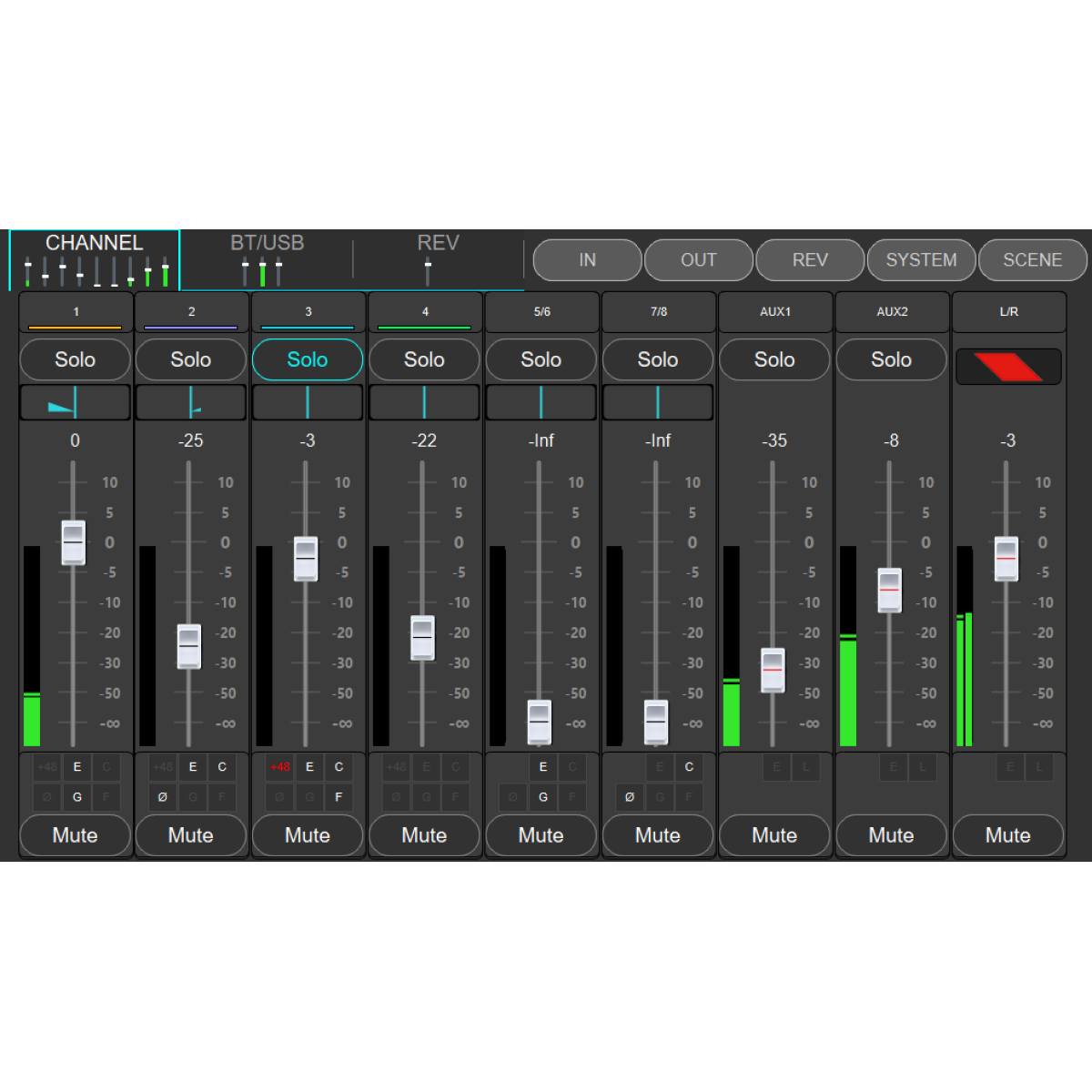Screen dimensions: 1092x1092
Task: Open the gate (G) on channel 5/6
Action: (x=542, y=797)
